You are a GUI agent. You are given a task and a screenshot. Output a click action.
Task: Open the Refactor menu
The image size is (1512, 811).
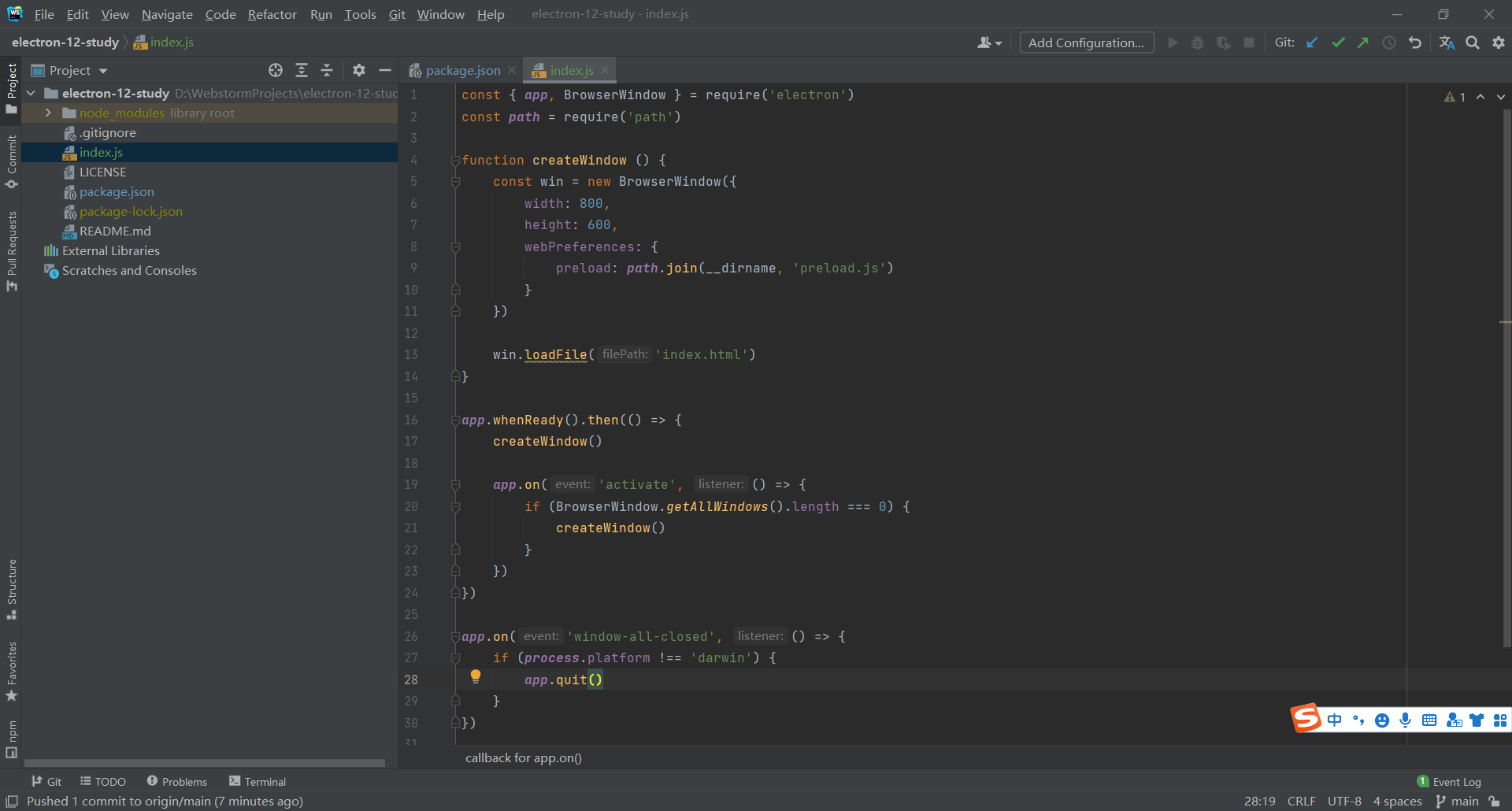coord(272,14)
